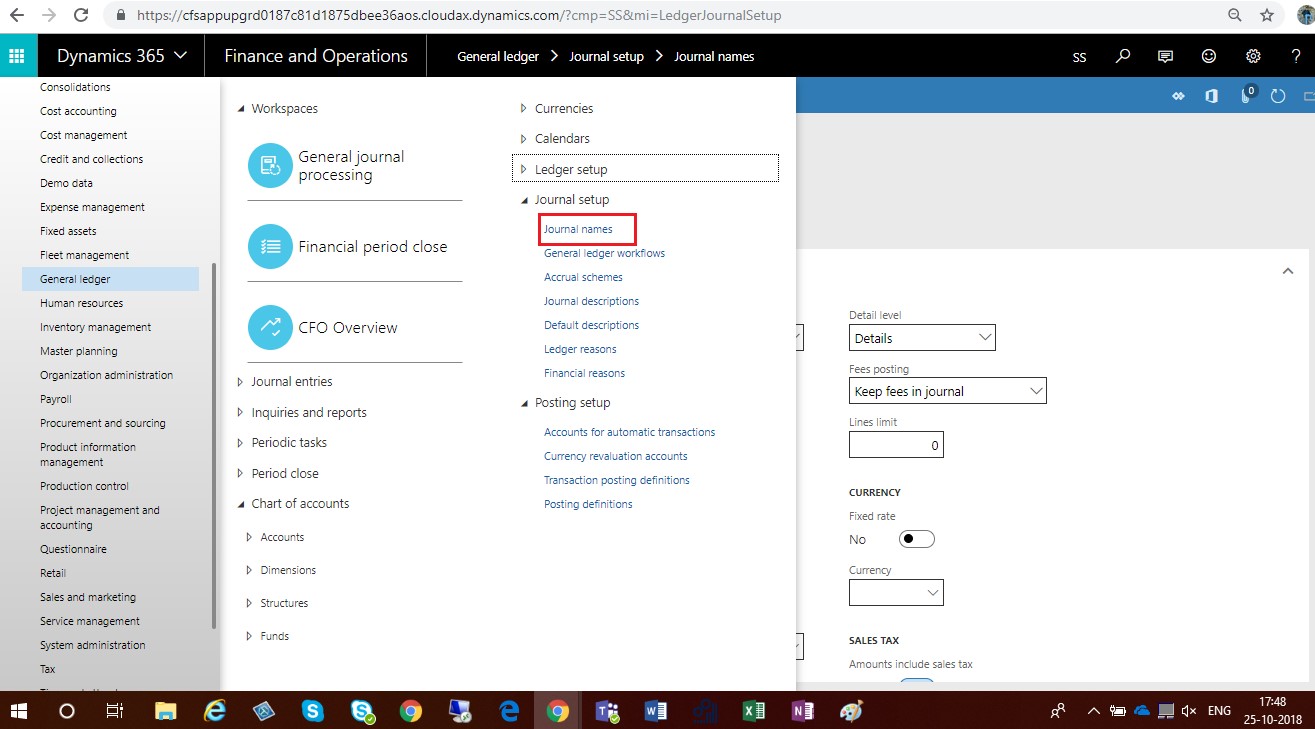Viewport: 1315px width, 729px height.
Task: Open the app launcher waffle icon
Action: tap(18, 56)
